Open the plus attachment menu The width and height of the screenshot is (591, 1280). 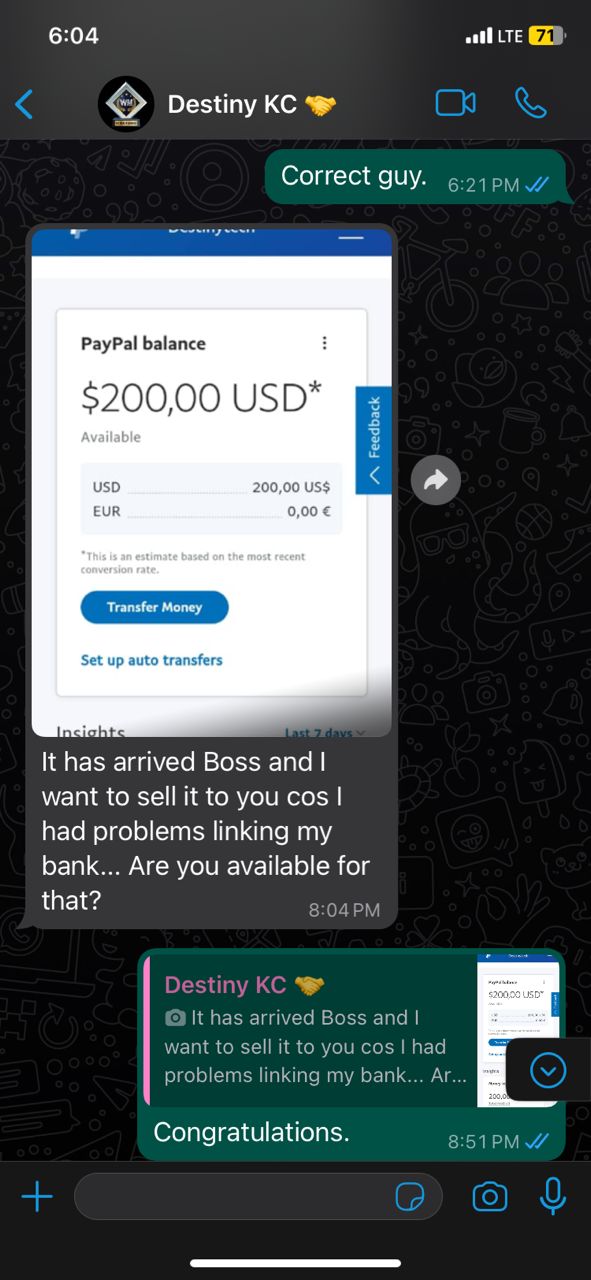[37, 1196]
